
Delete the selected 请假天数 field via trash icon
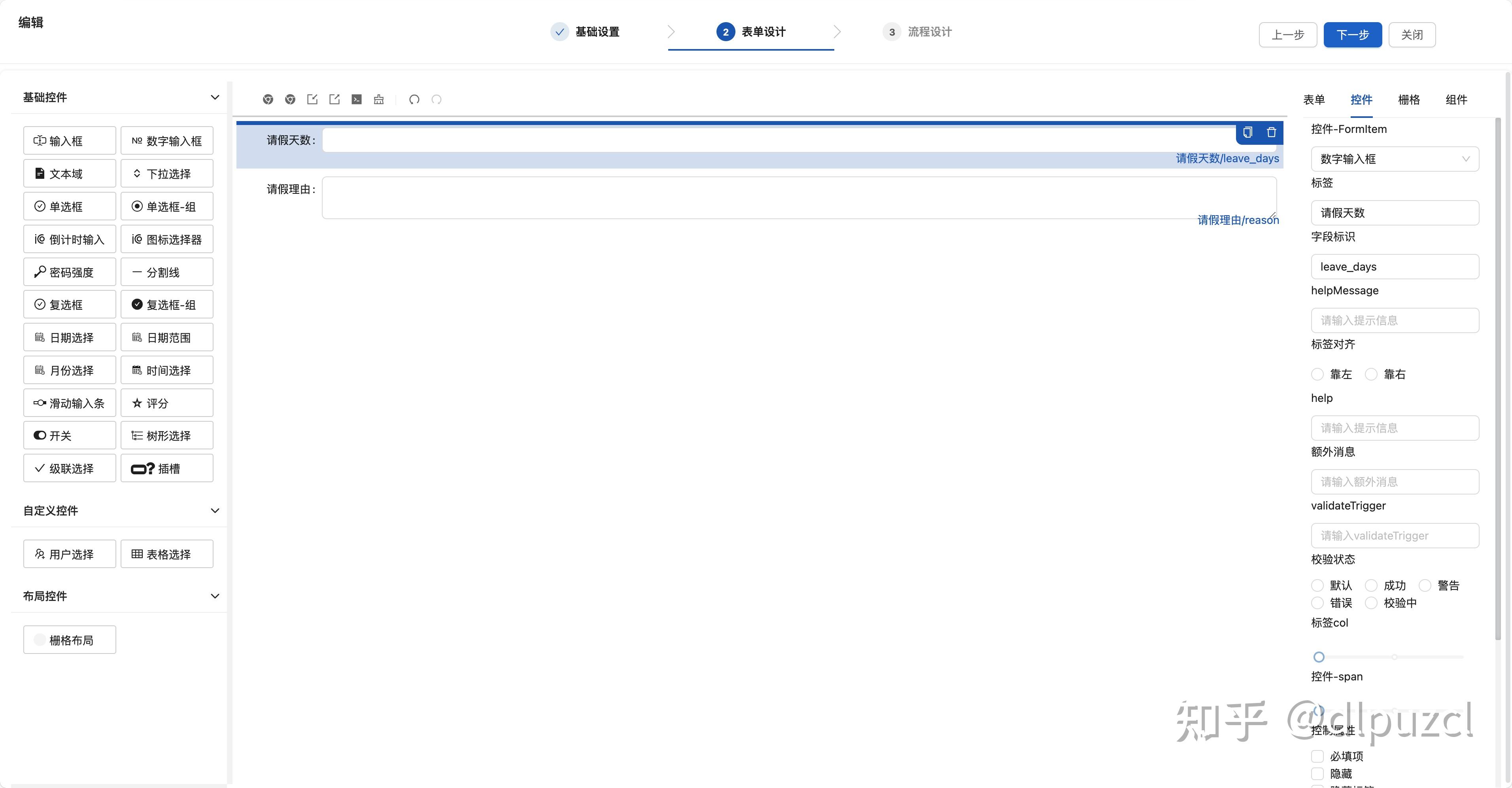click(x=1271, y=132)
